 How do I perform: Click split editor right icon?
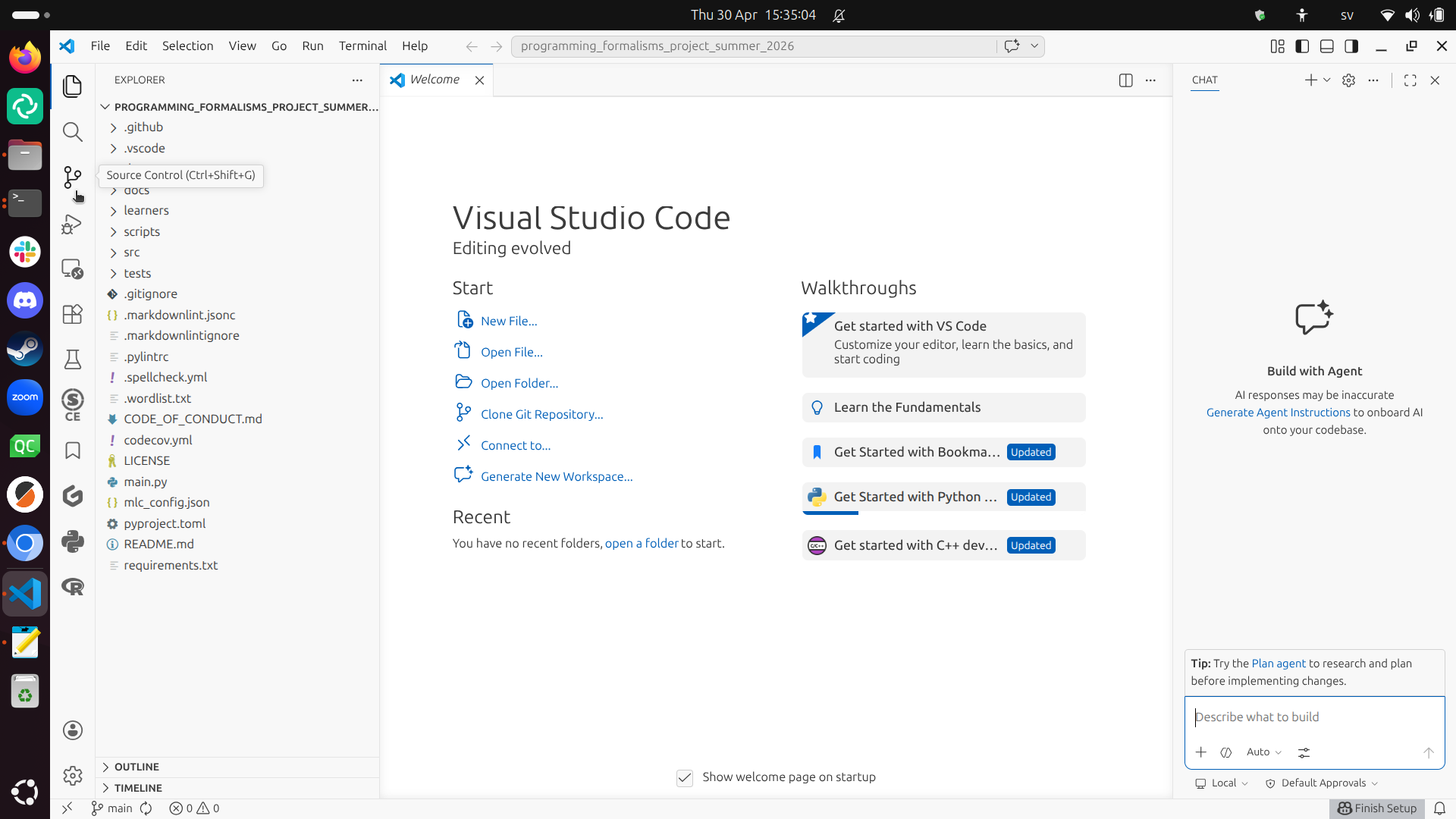1126,80
